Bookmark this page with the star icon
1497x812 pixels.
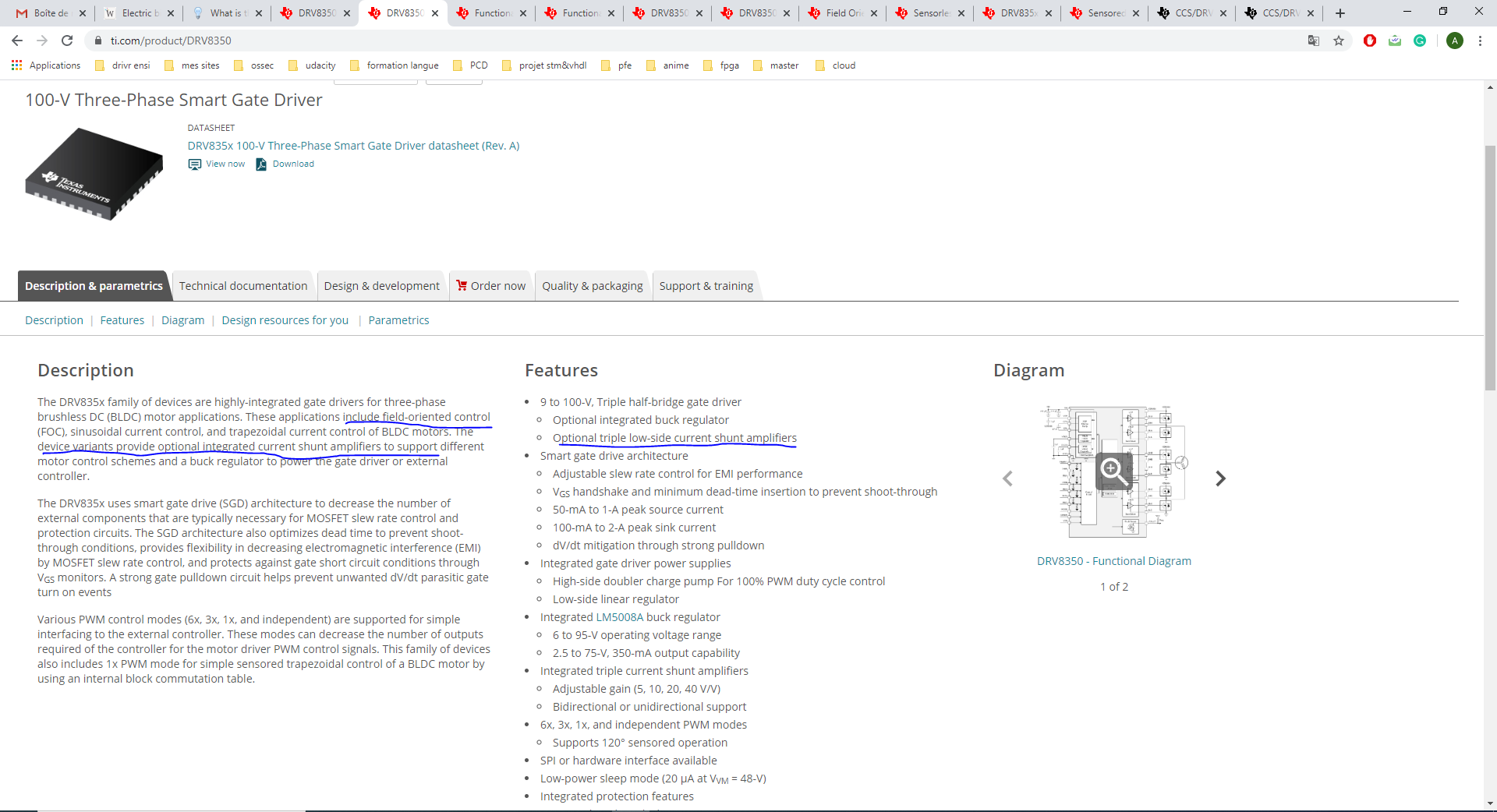tap(1339, 41)
